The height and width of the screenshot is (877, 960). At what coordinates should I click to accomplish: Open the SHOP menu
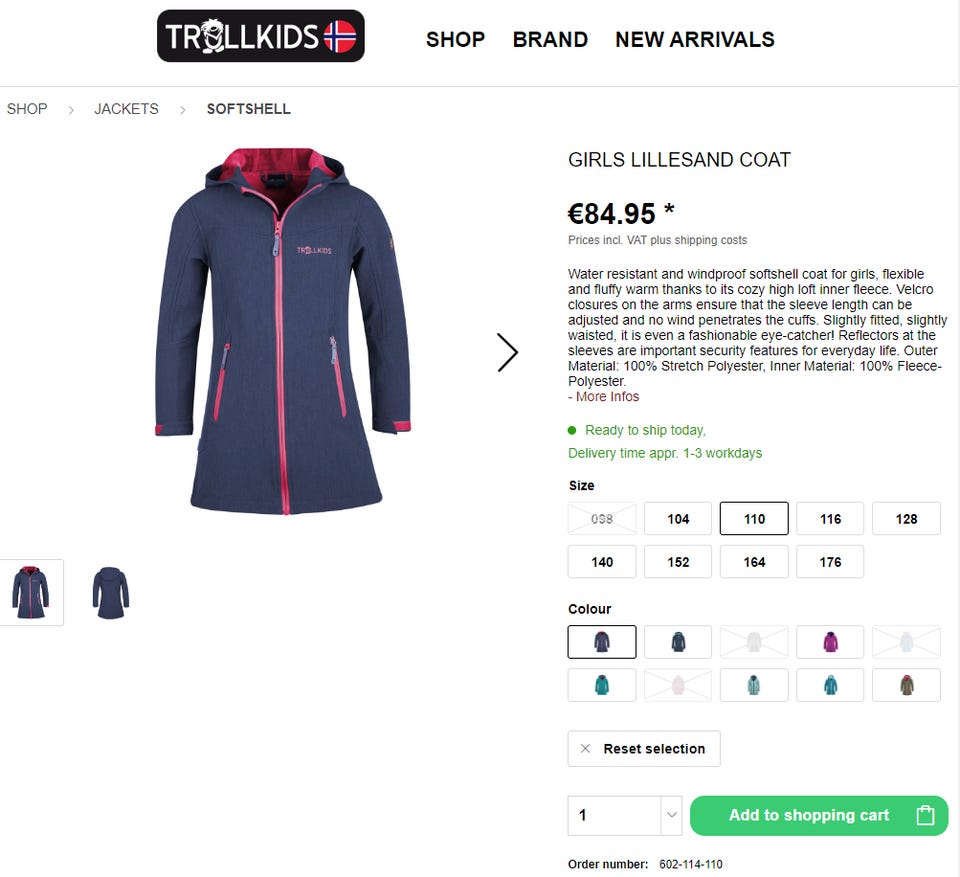coord(456,39)
